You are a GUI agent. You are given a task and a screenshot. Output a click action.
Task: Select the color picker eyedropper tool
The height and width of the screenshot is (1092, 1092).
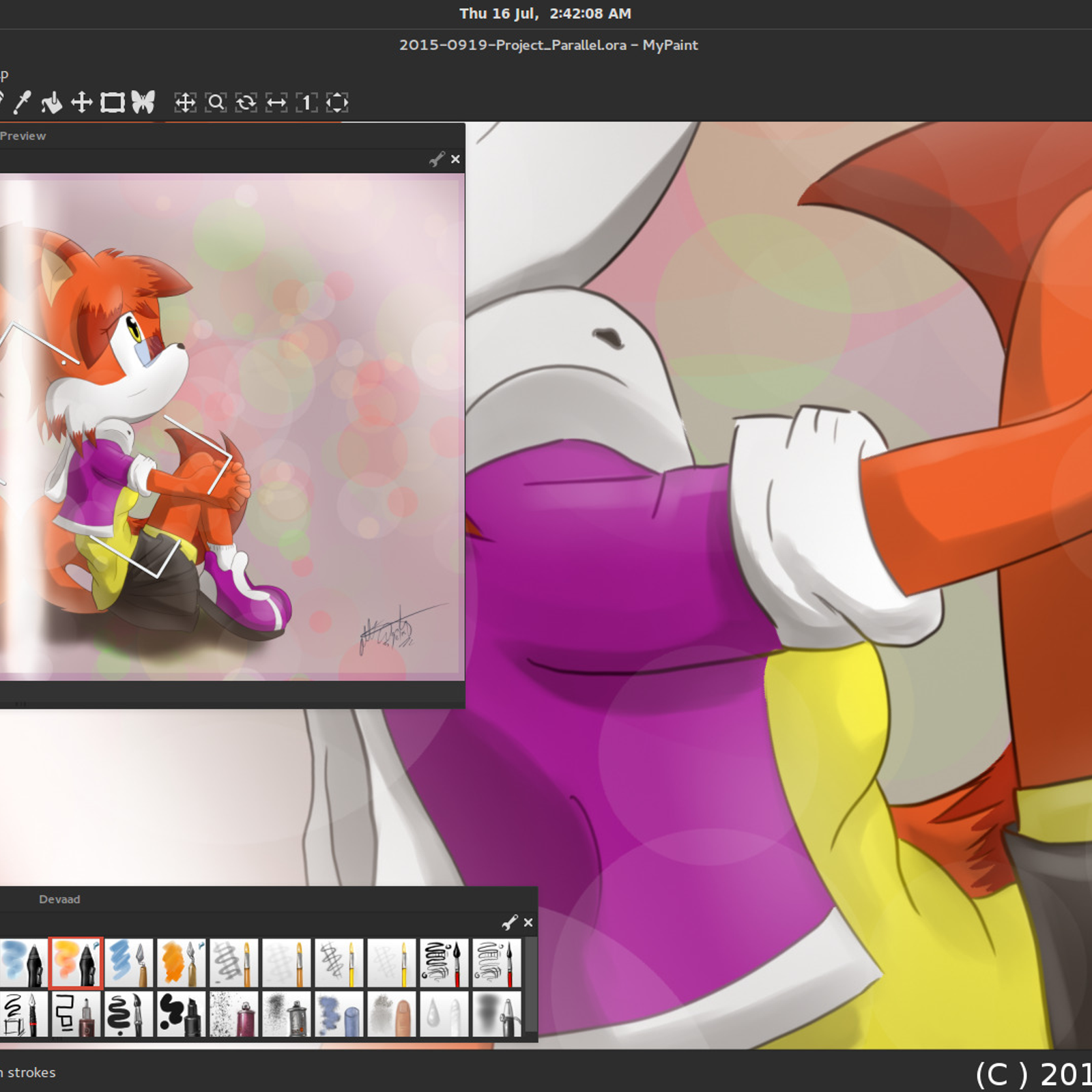point(23,102)
